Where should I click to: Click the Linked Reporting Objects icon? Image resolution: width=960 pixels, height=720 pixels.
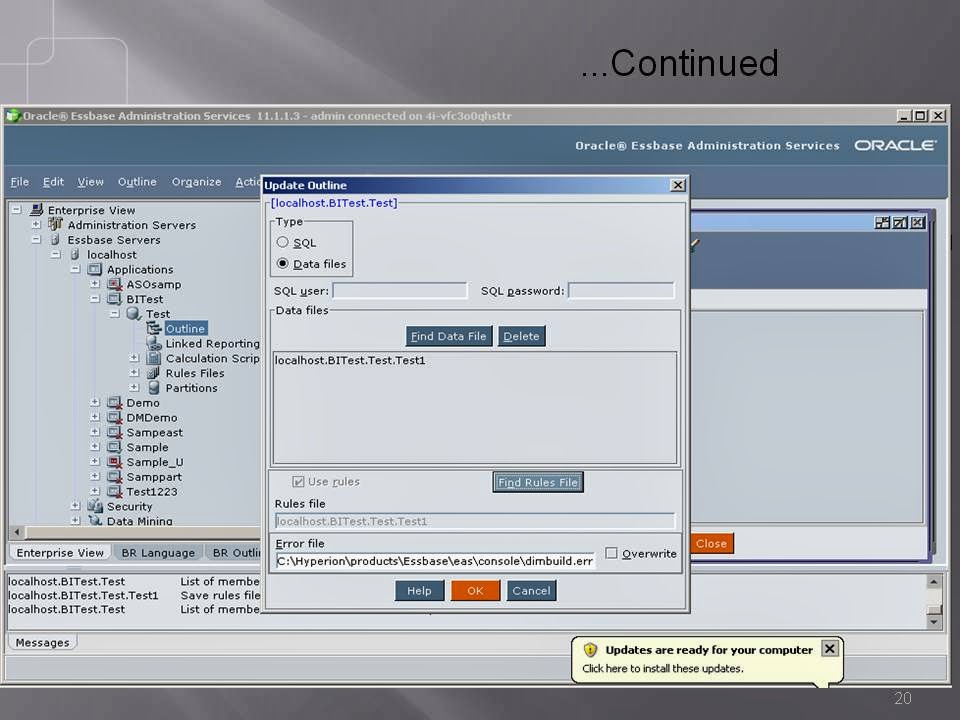pyautogui.click(x=154, y=343)
